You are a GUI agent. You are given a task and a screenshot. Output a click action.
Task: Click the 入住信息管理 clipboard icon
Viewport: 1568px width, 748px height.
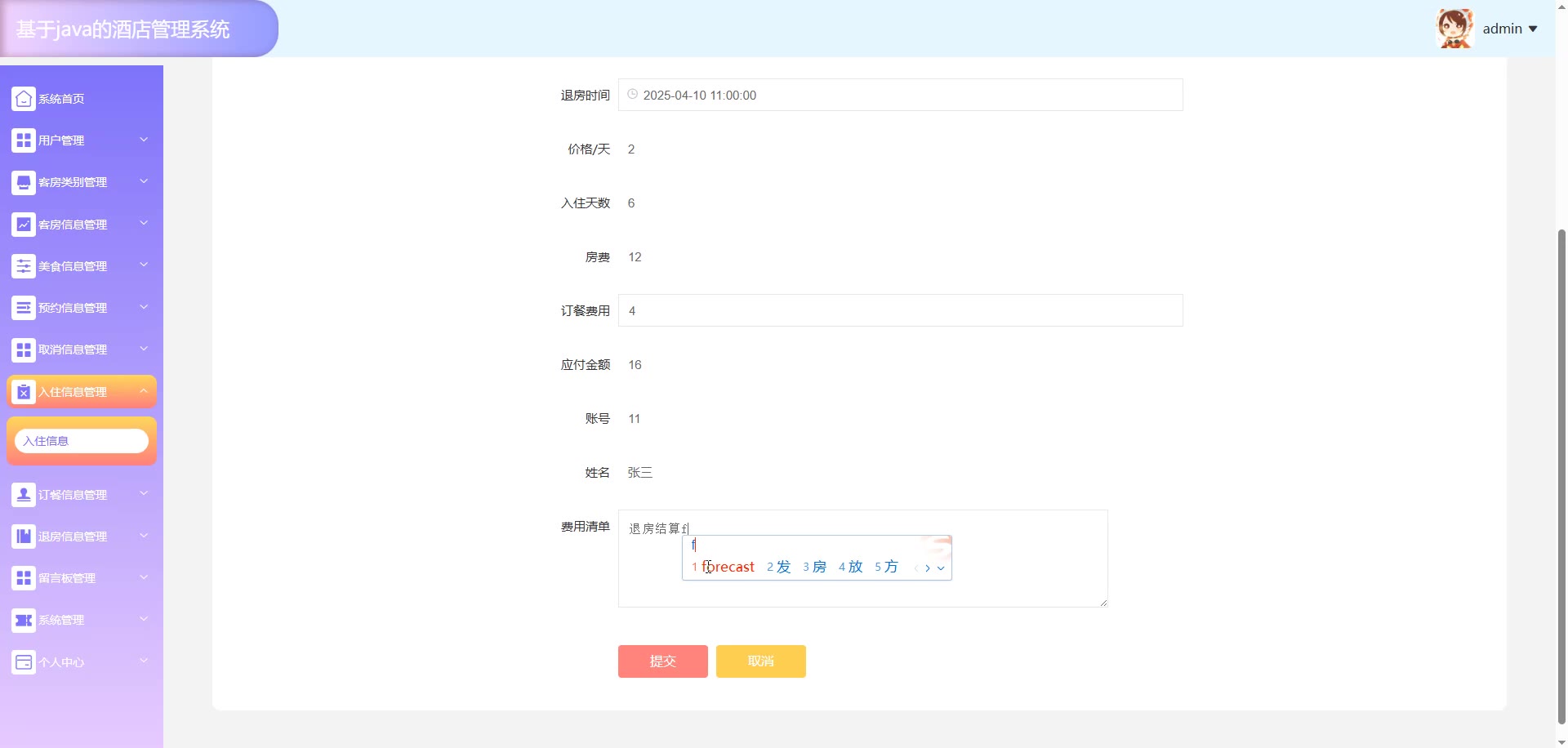click(x=24, y=392)
